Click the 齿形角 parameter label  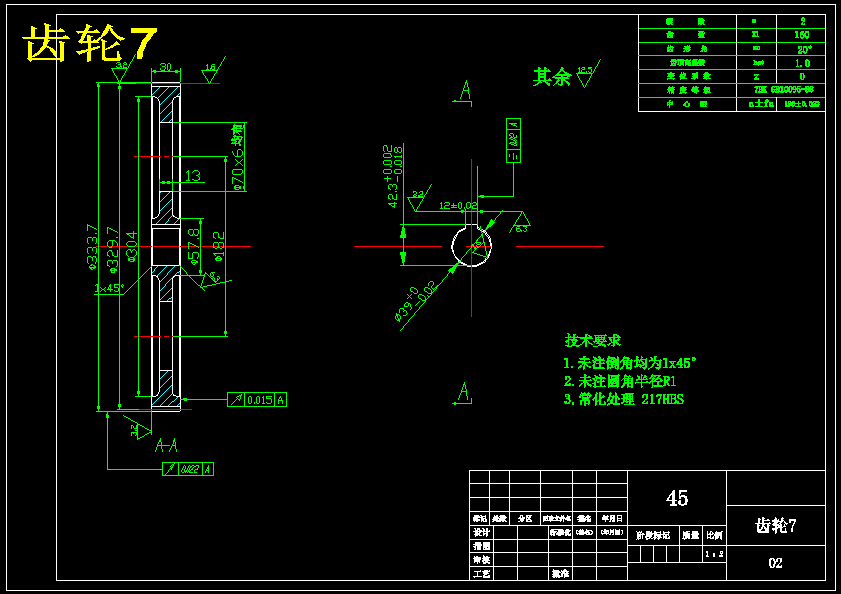687,49
